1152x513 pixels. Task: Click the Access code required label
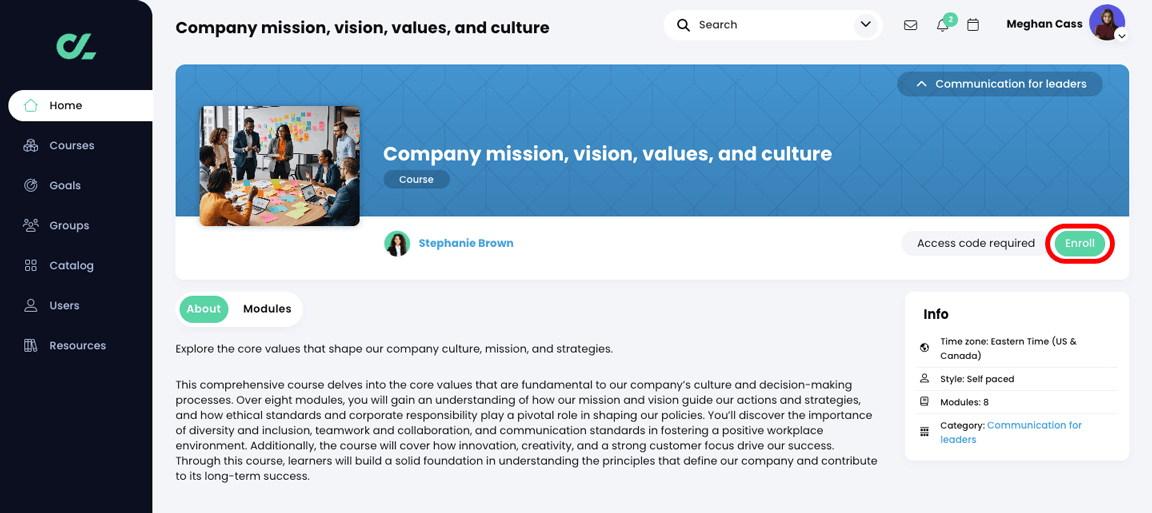pyautogui.click(x=976, y=243)
